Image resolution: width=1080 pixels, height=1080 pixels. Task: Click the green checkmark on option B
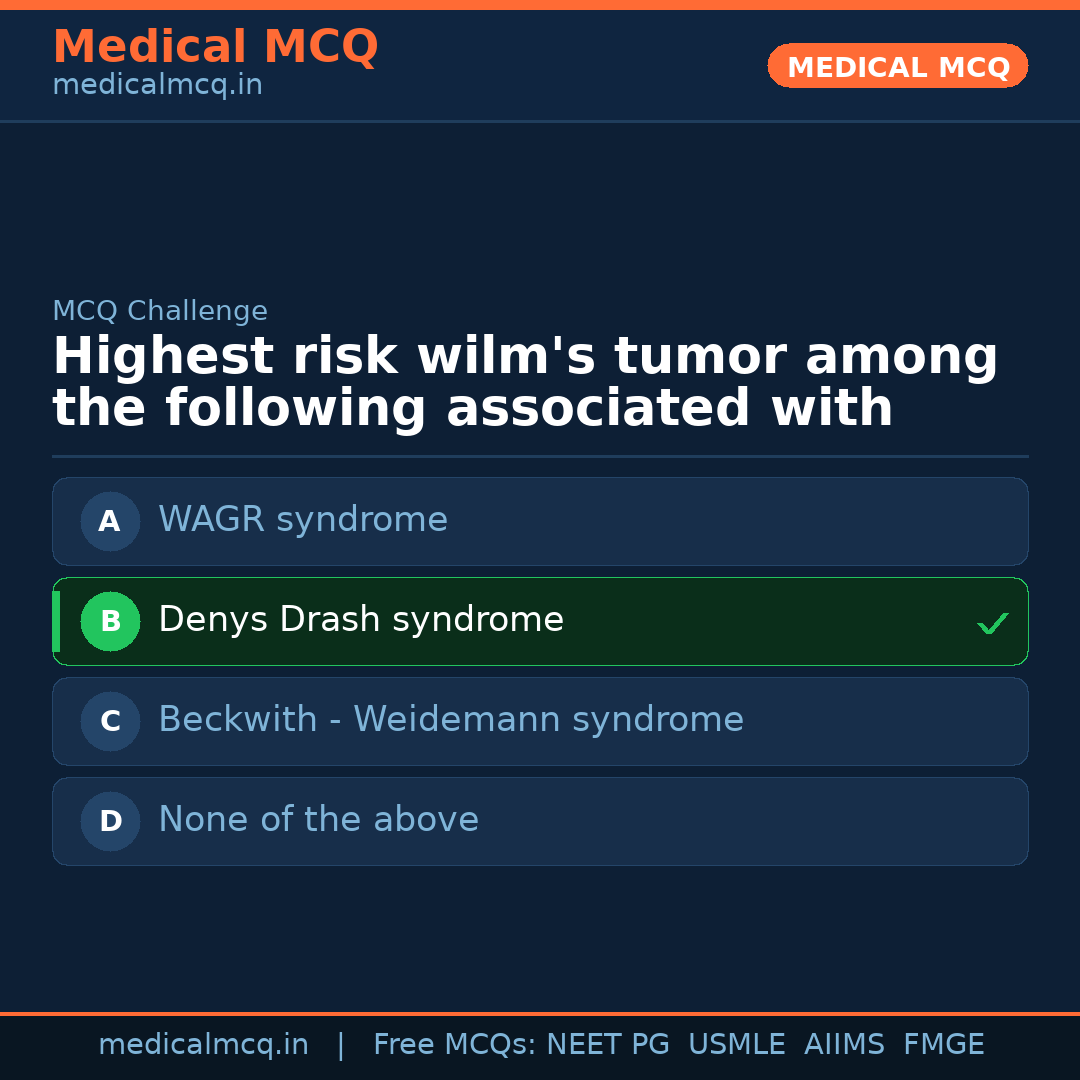pos(992,623)
